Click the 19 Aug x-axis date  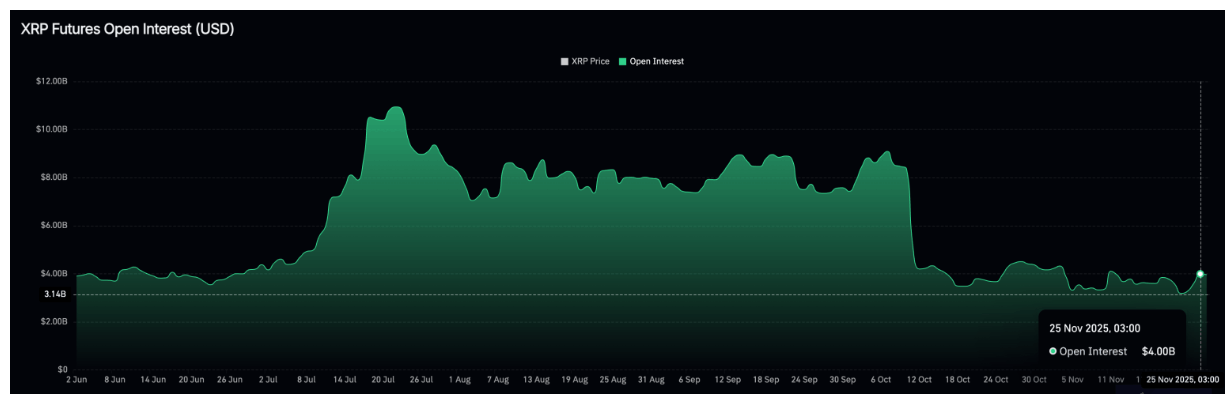574,380
